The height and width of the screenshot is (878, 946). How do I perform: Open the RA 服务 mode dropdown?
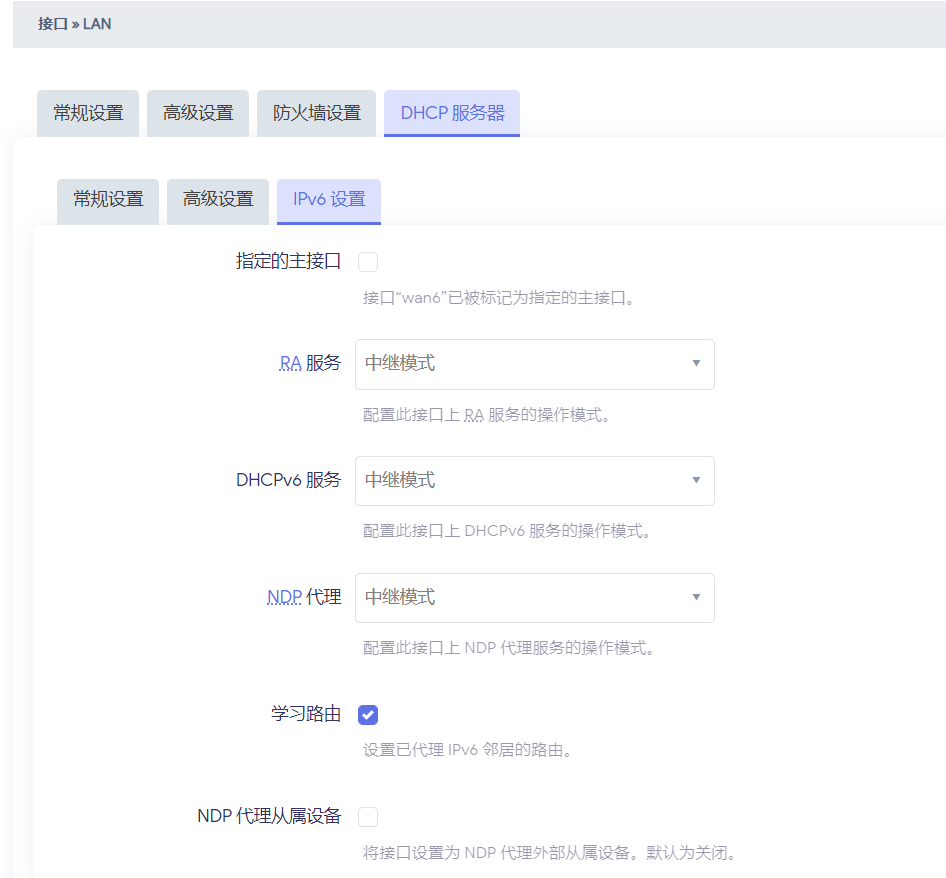[x=534, y=364]
